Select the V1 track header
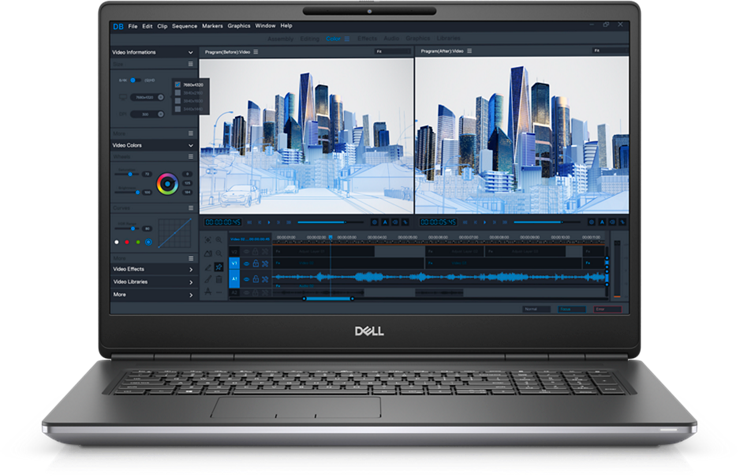This screenshot has width=738, height=476. 234,264
